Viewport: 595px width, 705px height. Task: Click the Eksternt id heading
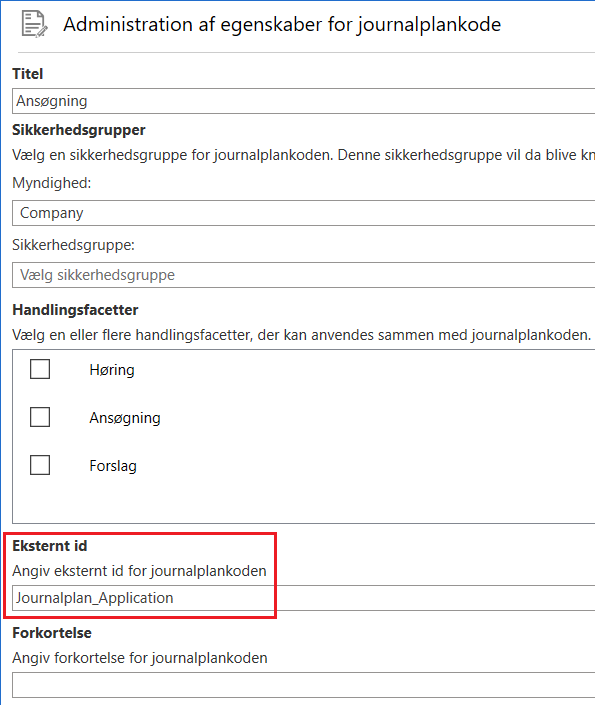[49, 546]
